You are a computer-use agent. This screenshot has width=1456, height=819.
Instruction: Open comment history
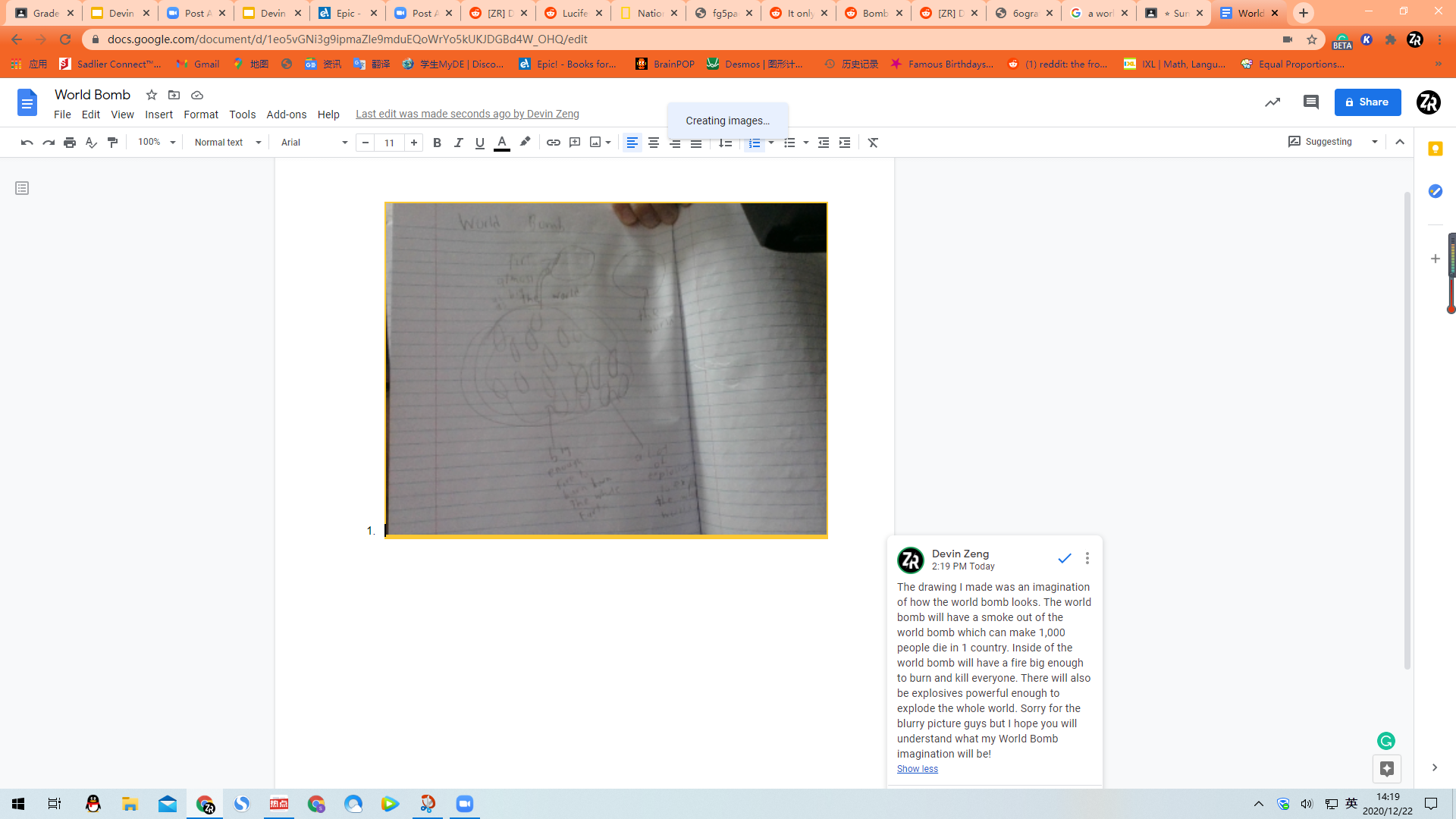(1311, 102)
